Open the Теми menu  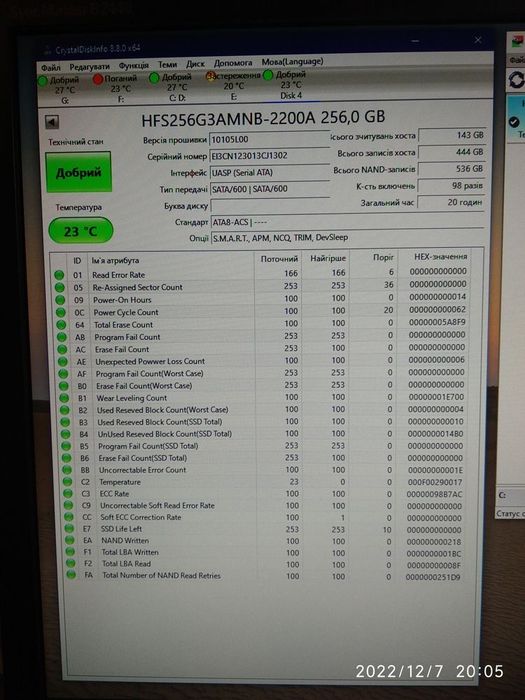167,65
